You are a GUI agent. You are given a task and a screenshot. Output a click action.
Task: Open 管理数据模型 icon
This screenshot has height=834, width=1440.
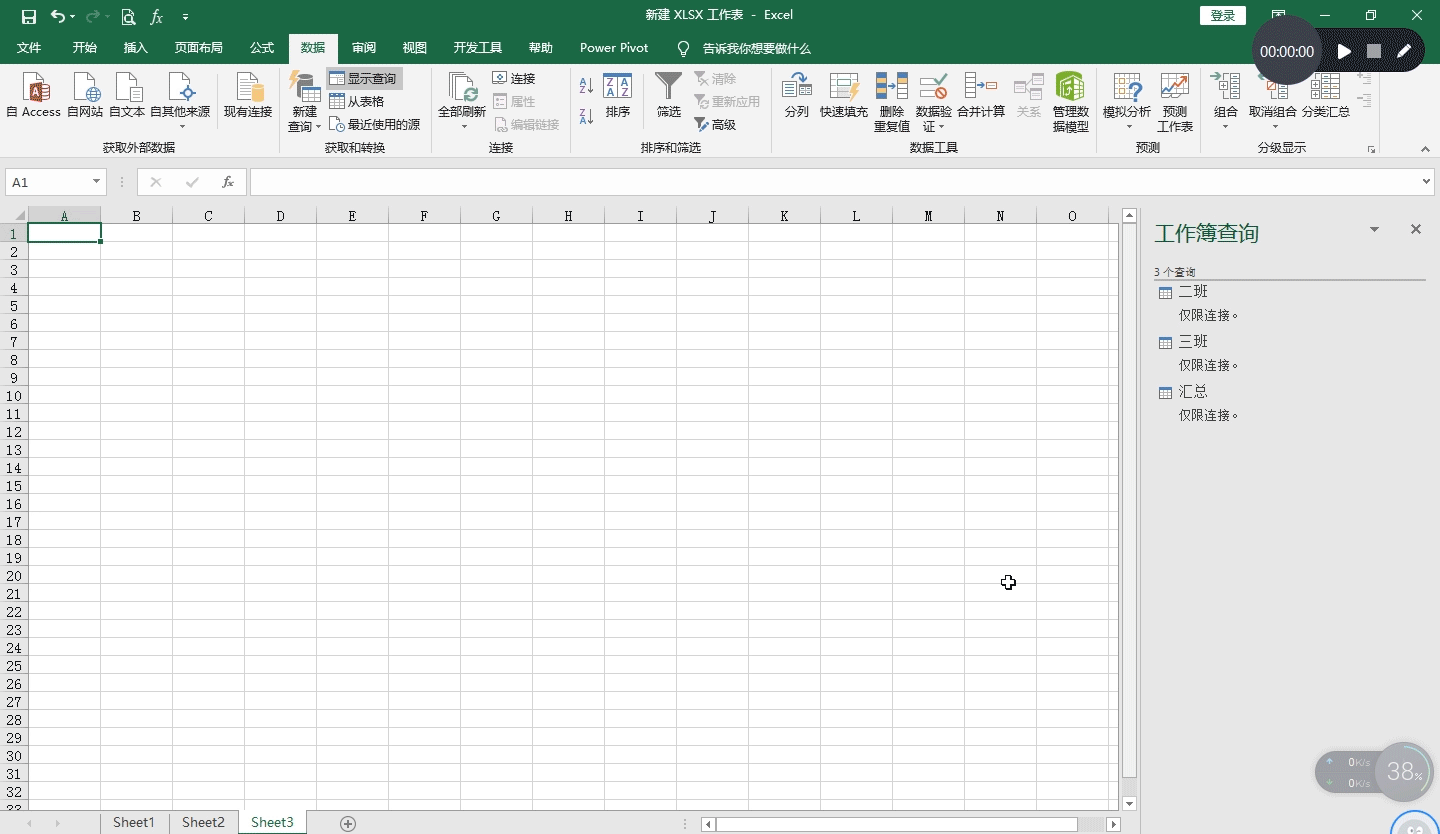[x=1070, y=88]
